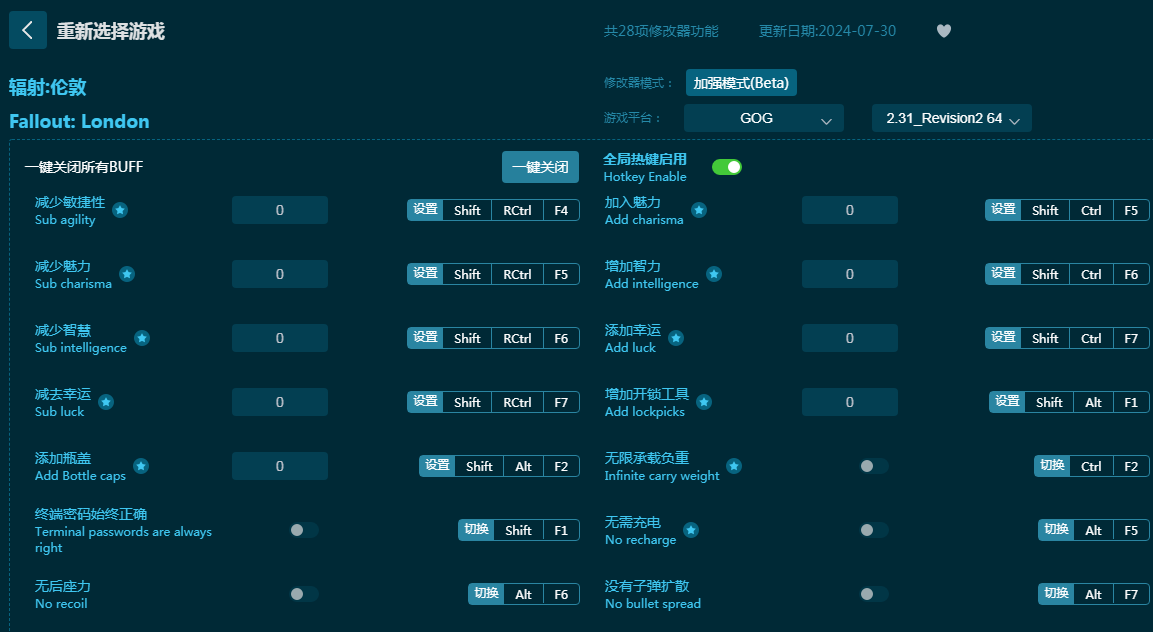
Task: Click star icon next to Sub agility
Action: pos(120,210)
